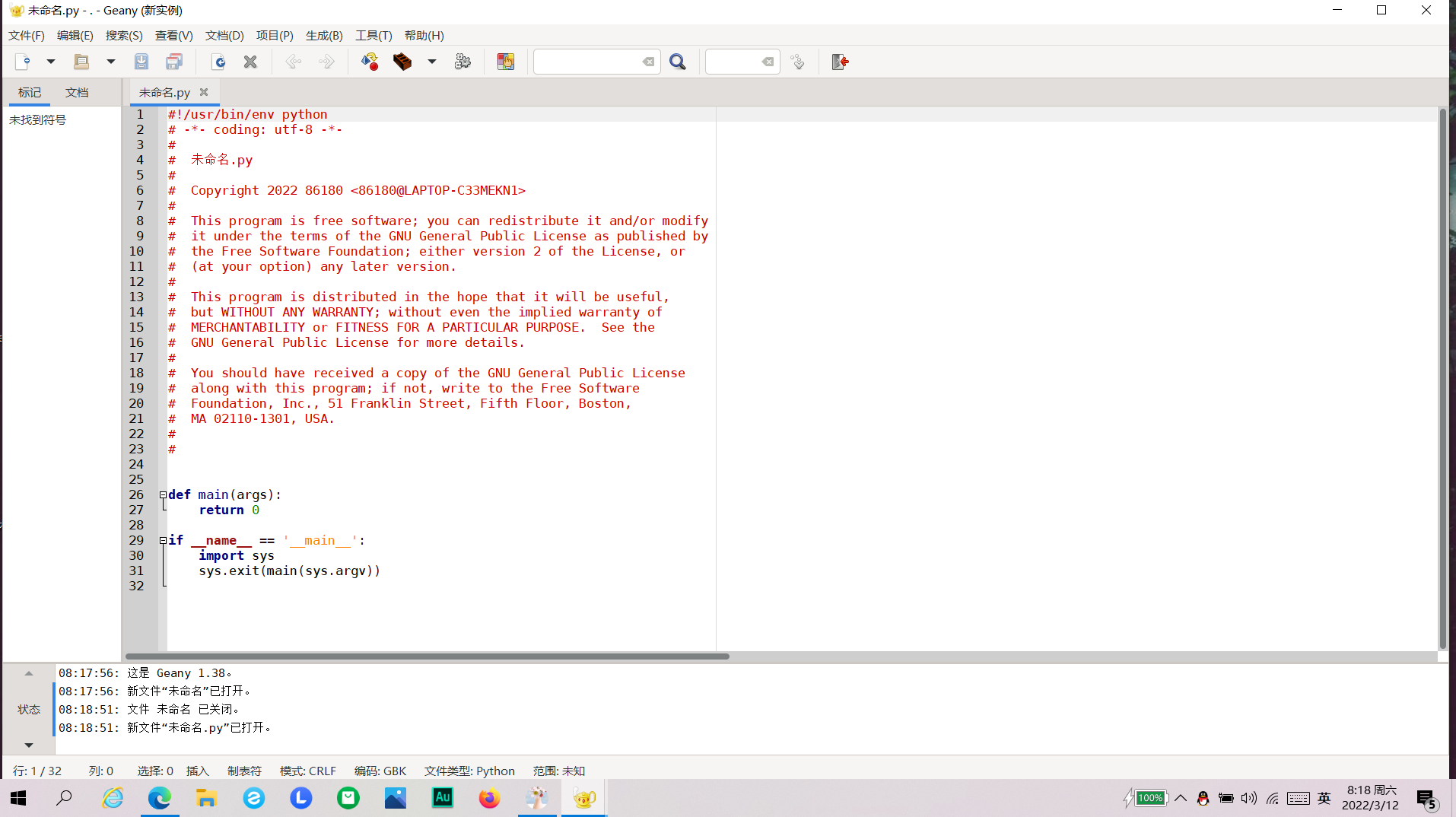Clear the go-to-line field
The height and width of the screenshot is (817, 1456).
(768, 62)
